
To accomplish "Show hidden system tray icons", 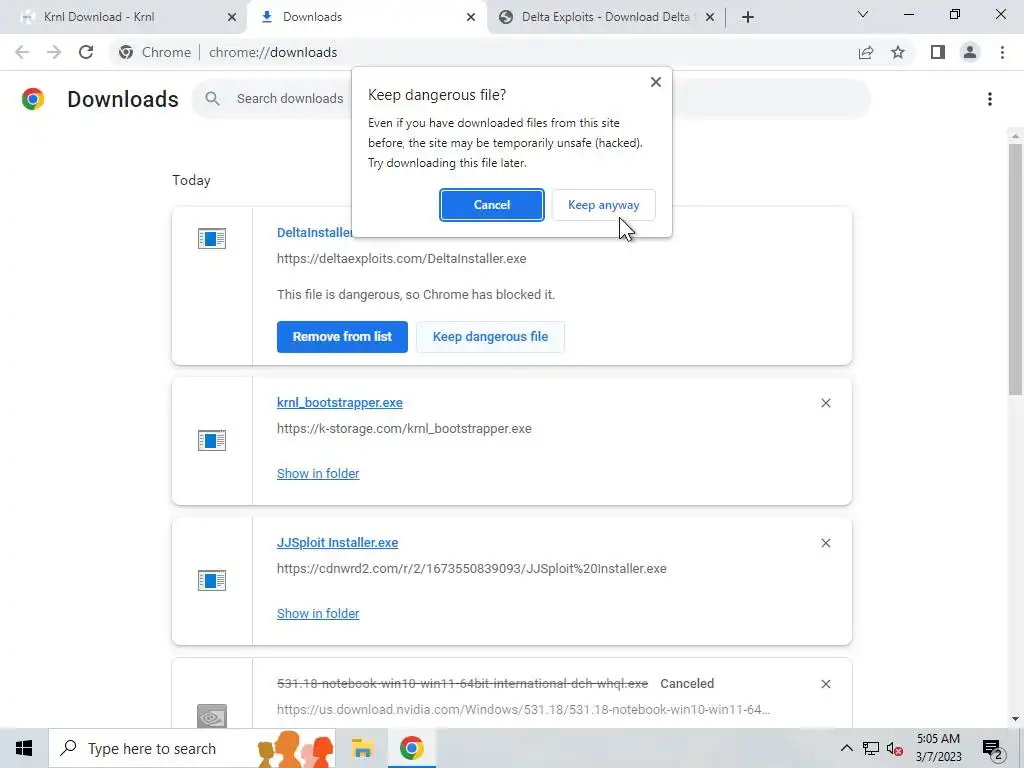I will pyautogui.click(x=846, y=748).
